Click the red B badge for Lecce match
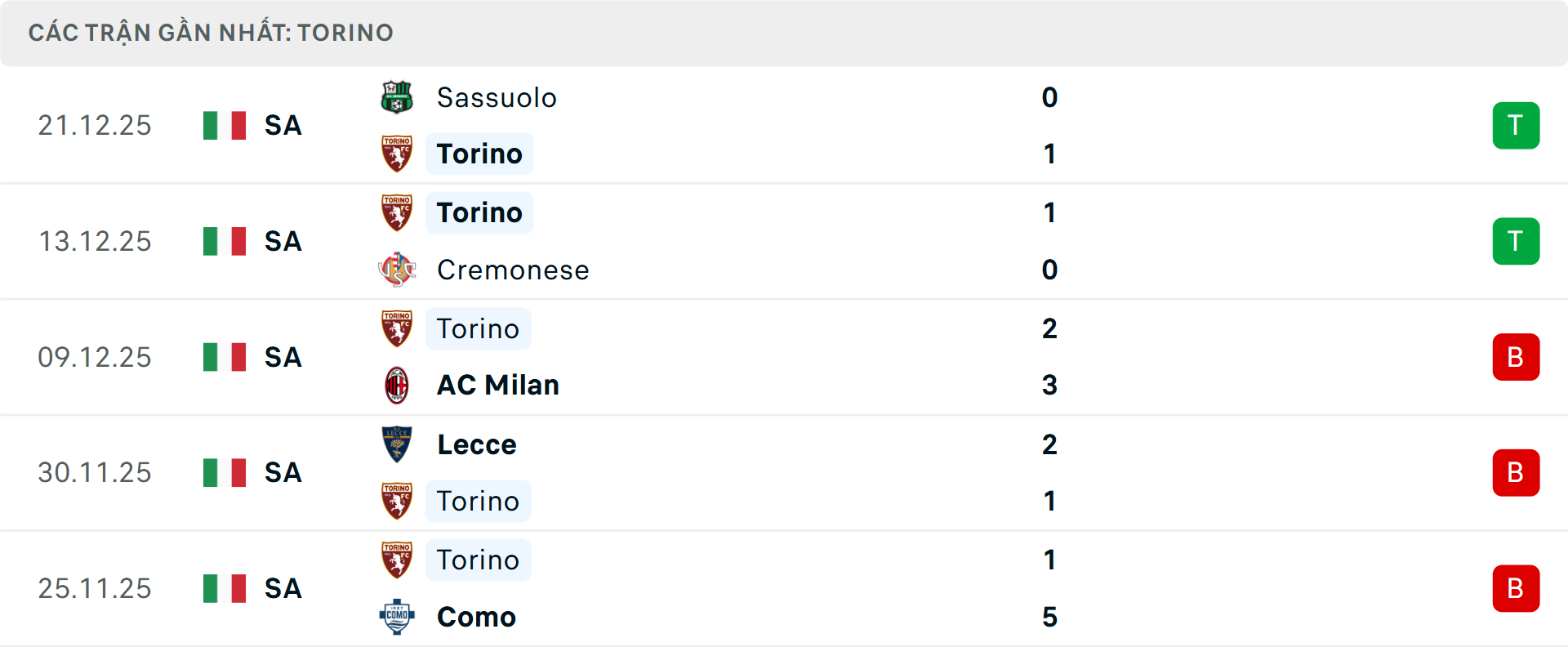The width and height of the screenshot is (1568, 647). point(1516,473)
